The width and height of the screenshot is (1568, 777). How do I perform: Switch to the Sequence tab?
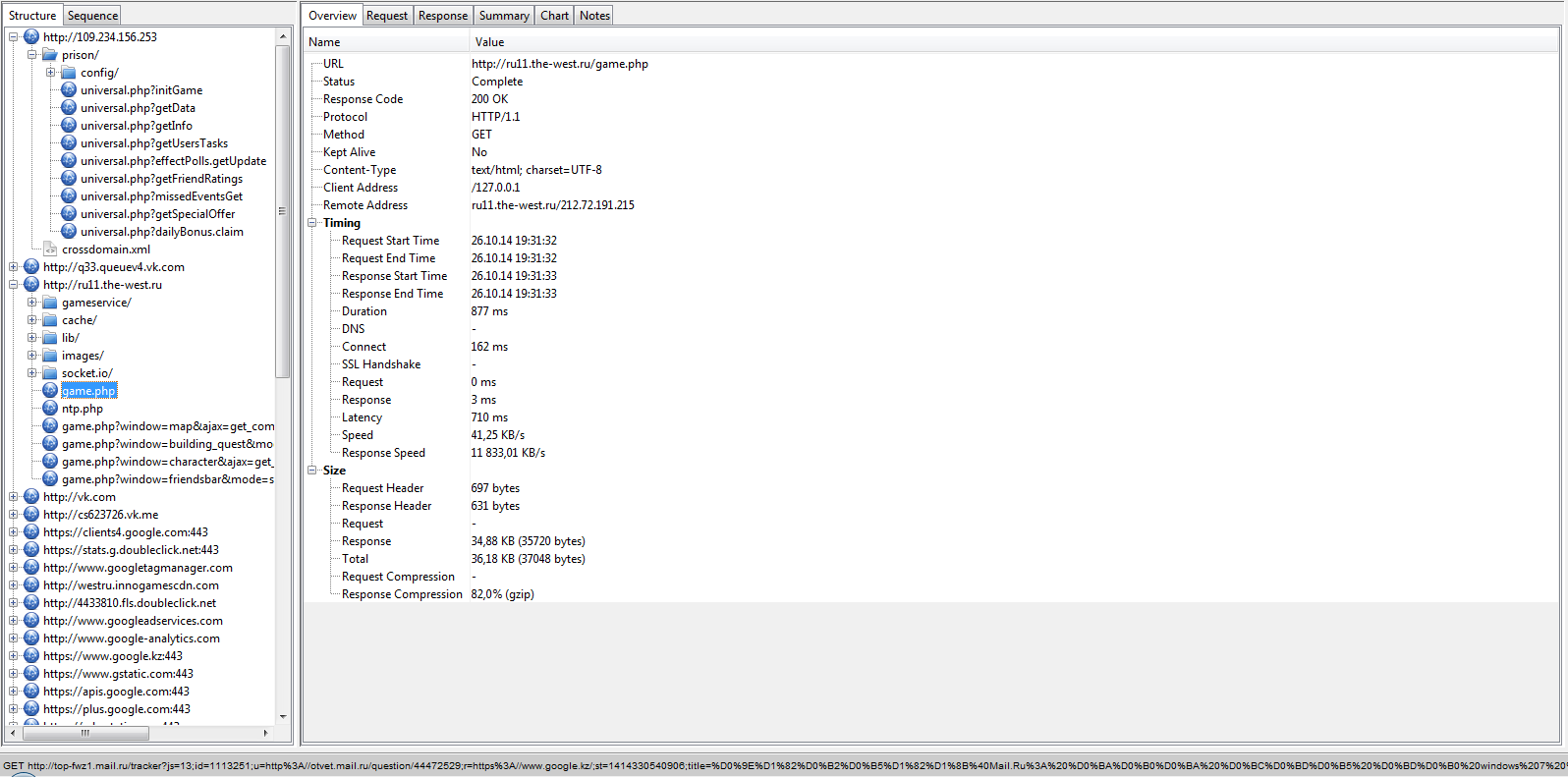point(93,16)
